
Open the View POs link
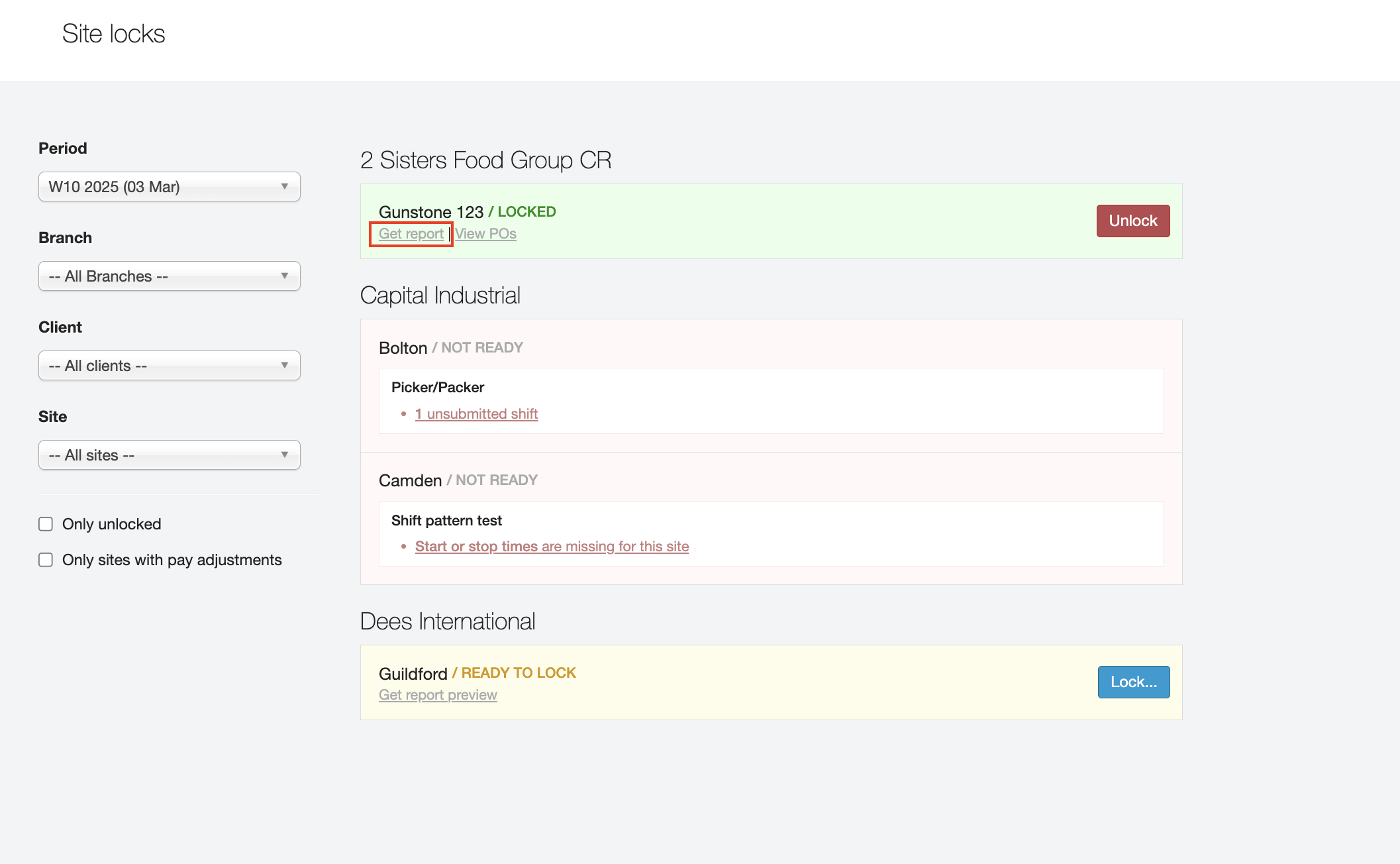(x=485, y=234)
